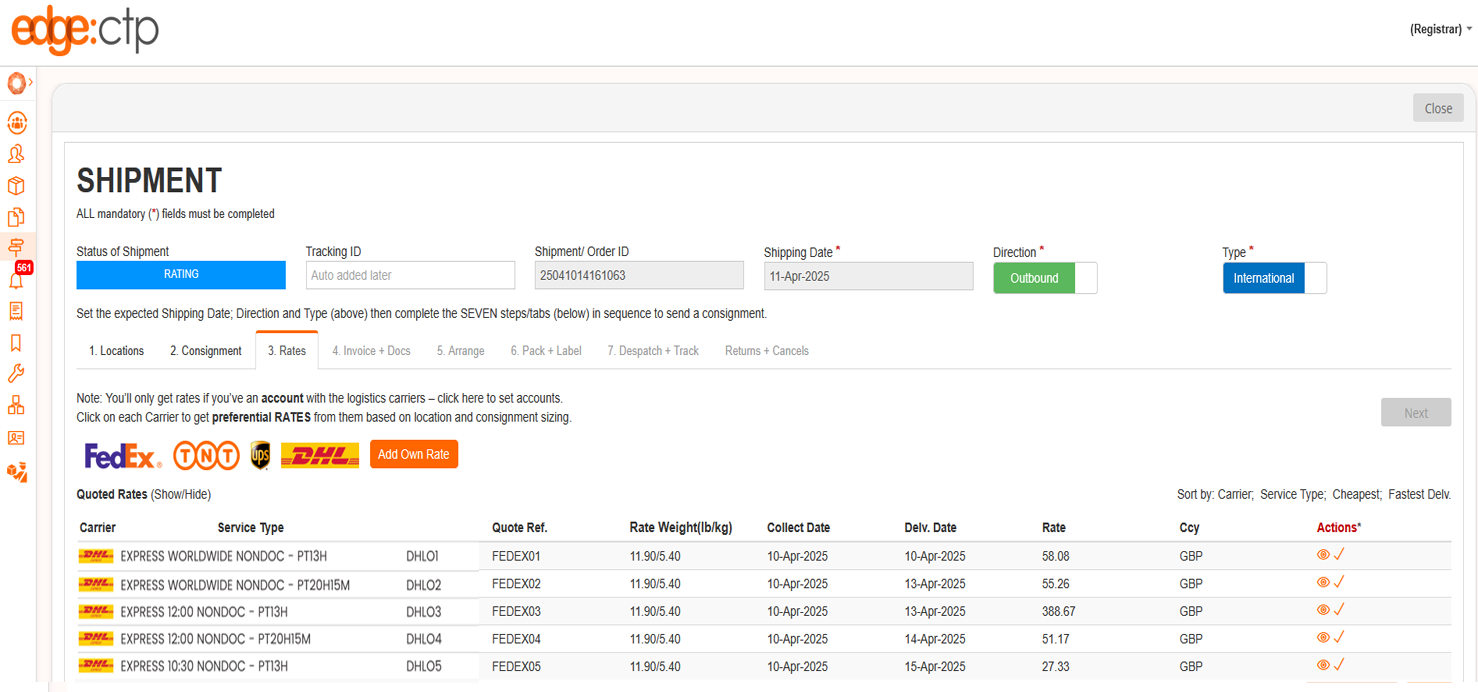Click the Delv. Date column header
Screen dimensions: 1478x692
930,527
